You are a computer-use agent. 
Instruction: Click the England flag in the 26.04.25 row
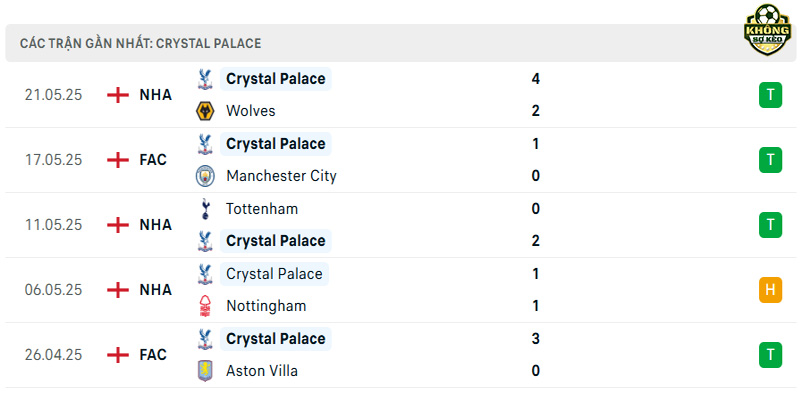(x=118, y=355)
